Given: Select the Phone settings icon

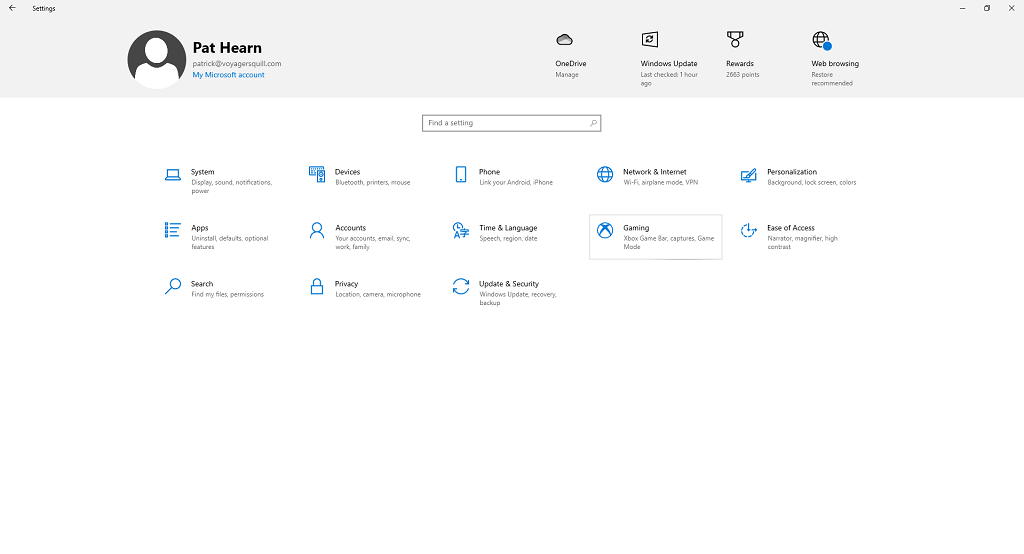Looking at the screenshot, I should (x=461, y=175).
